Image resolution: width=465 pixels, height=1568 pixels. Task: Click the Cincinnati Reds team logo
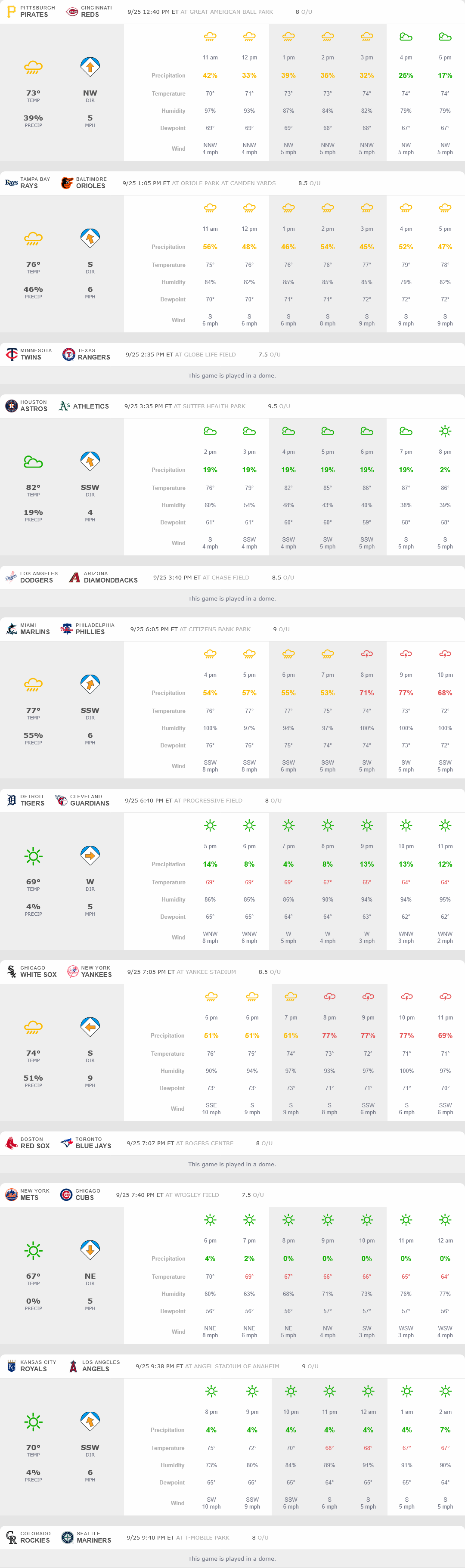point(72,12)
